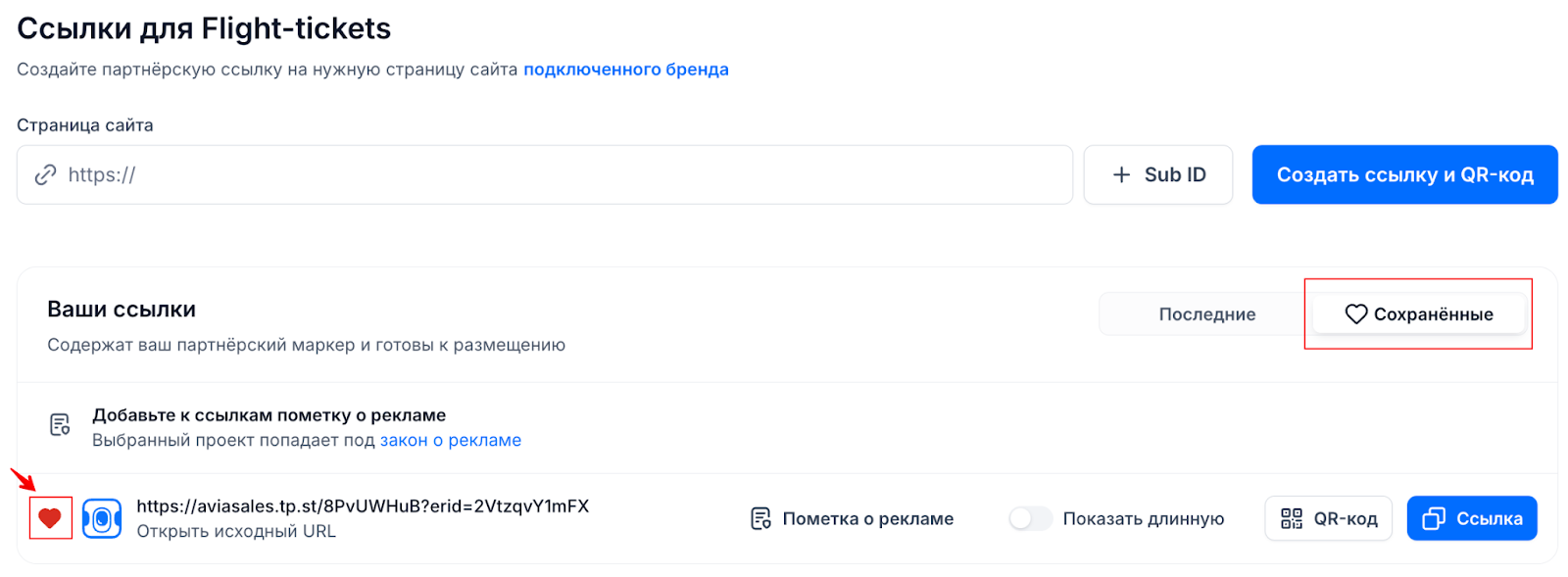The height and width of the screenshot is (577, 1568).
Task: Click the chain link icon in the URL field
Action: click(x=45, y=175)
